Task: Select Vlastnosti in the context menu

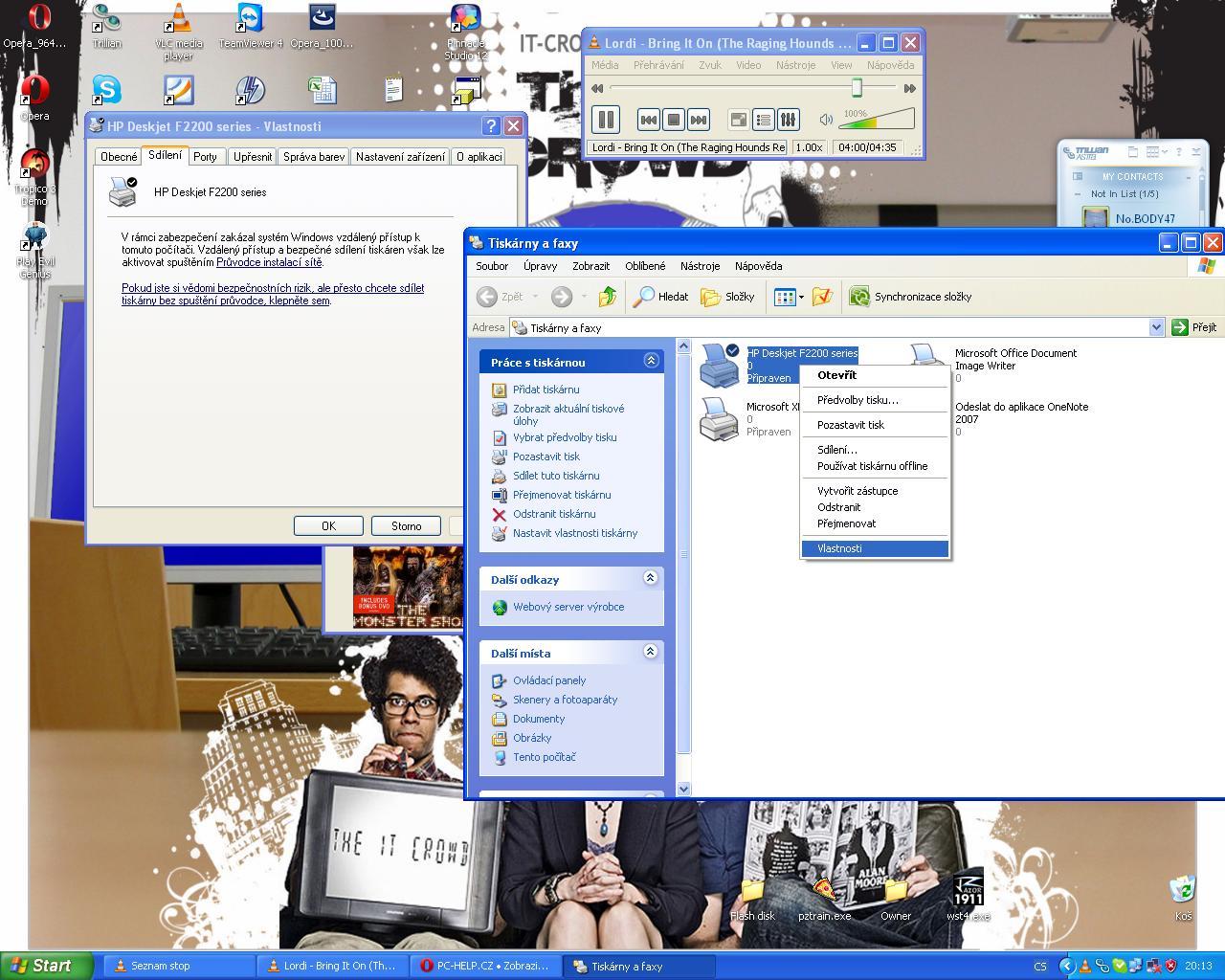Action: point(839,548)
